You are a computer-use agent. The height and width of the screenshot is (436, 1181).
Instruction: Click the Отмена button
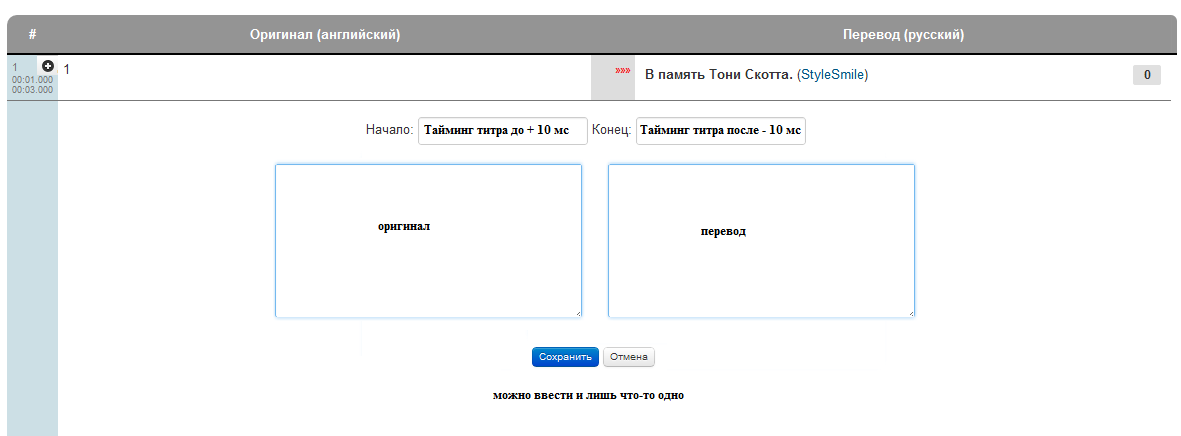[x=629, y=357]
